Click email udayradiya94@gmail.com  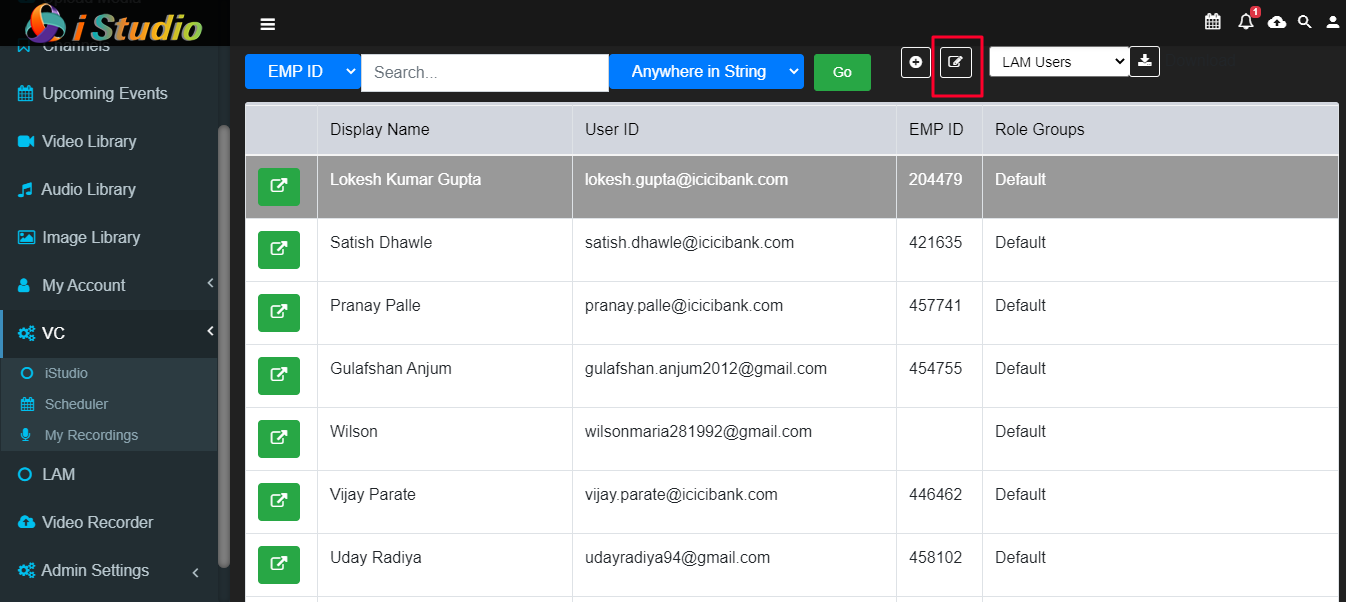coord(677,558)
